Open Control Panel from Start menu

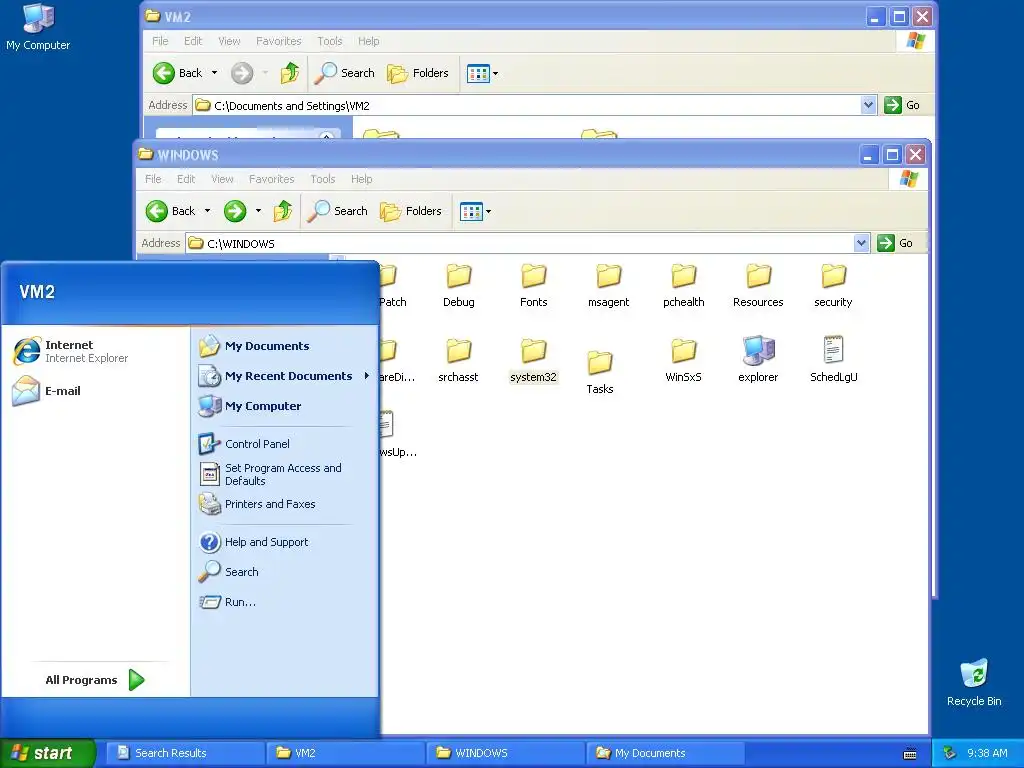coord(244,444)
